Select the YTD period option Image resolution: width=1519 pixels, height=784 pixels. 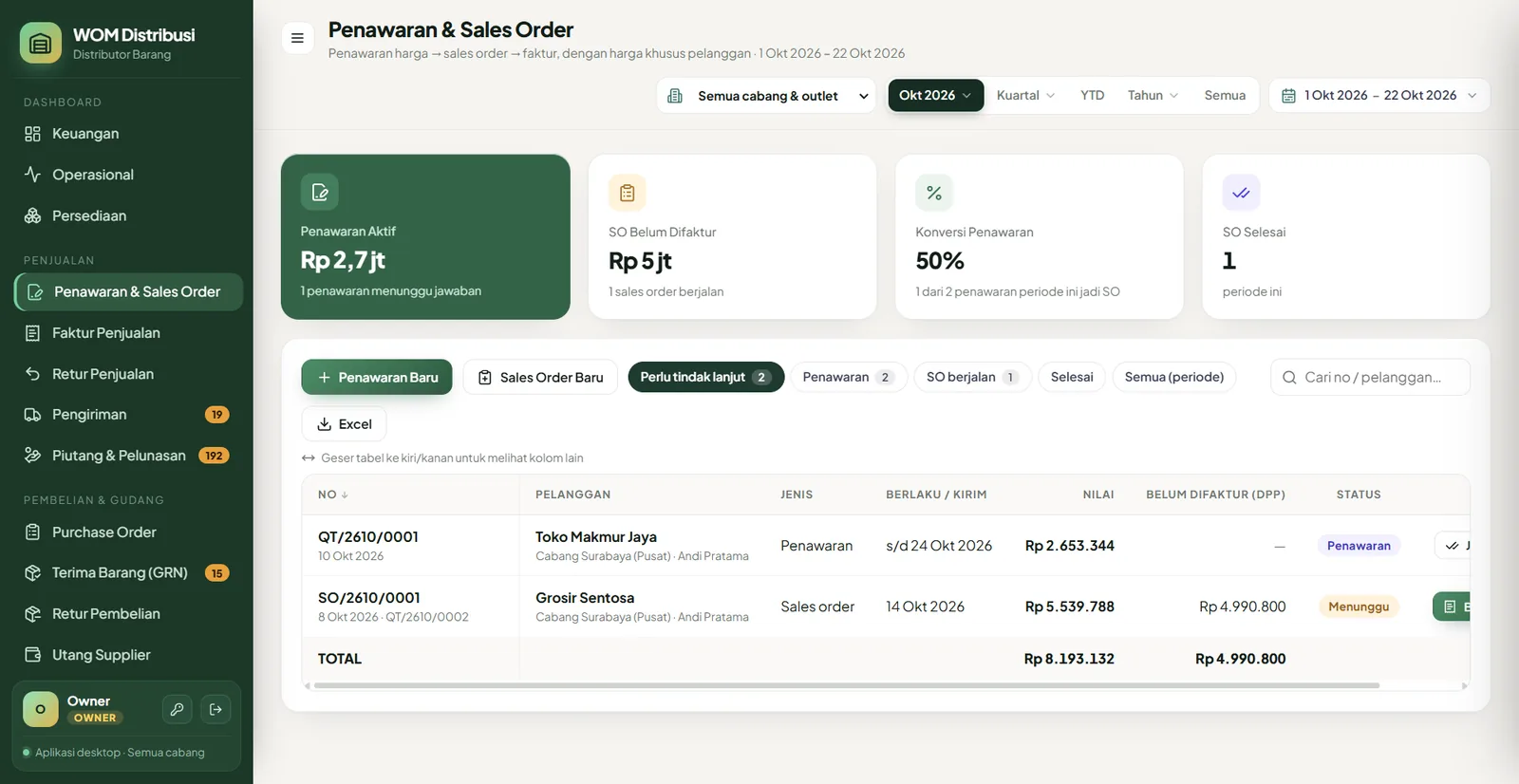click(x=1092, y=95)
